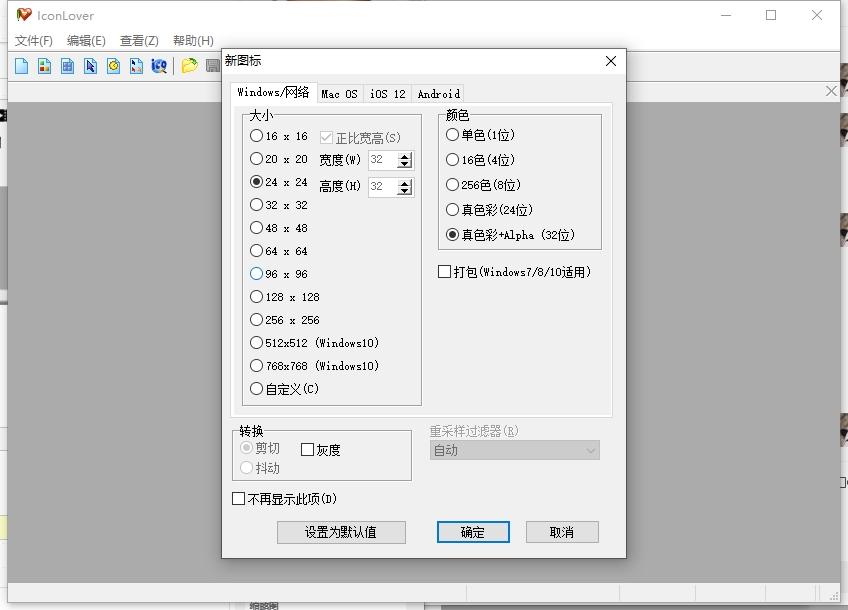This screenshot has height=610, width=848.
Task: Open the icon search (ICQ) tool
Action: click(x=160, y=65)
